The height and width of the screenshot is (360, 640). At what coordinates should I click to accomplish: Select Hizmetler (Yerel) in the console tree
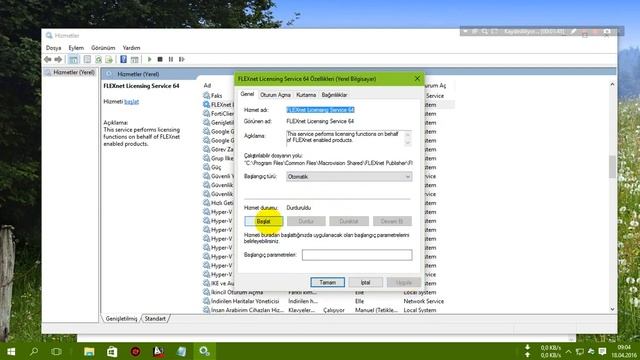point(74,72)
